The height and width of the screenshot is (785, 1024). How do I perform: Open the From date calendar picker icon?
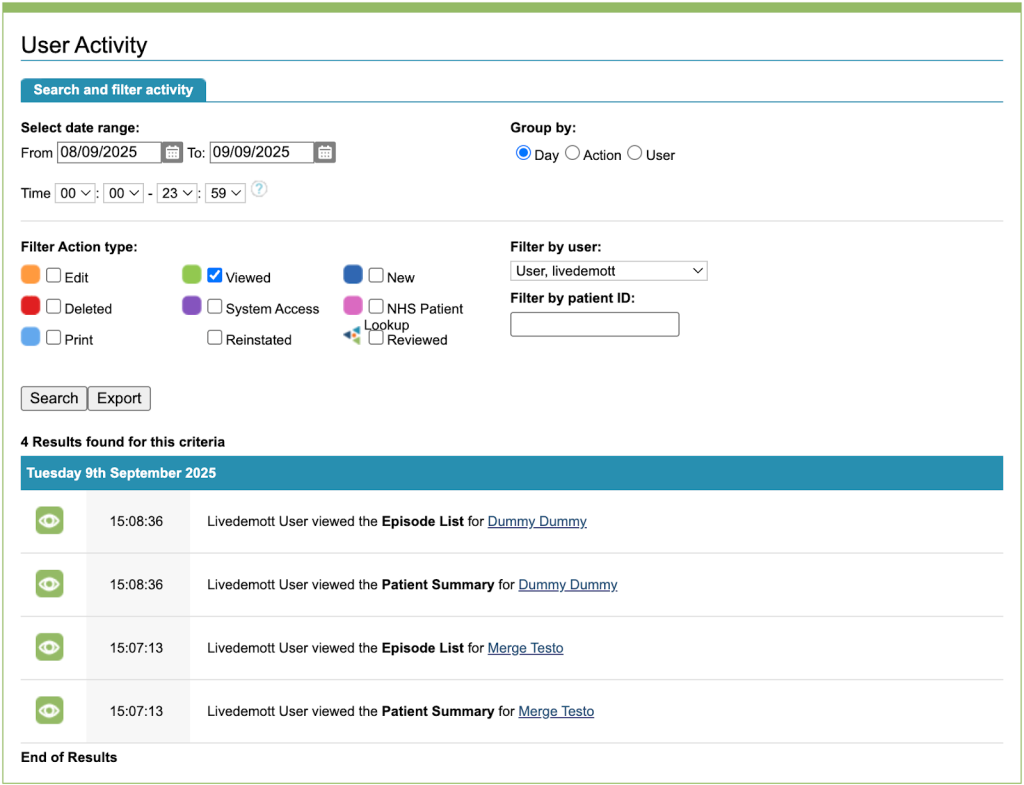click(172, 153)
